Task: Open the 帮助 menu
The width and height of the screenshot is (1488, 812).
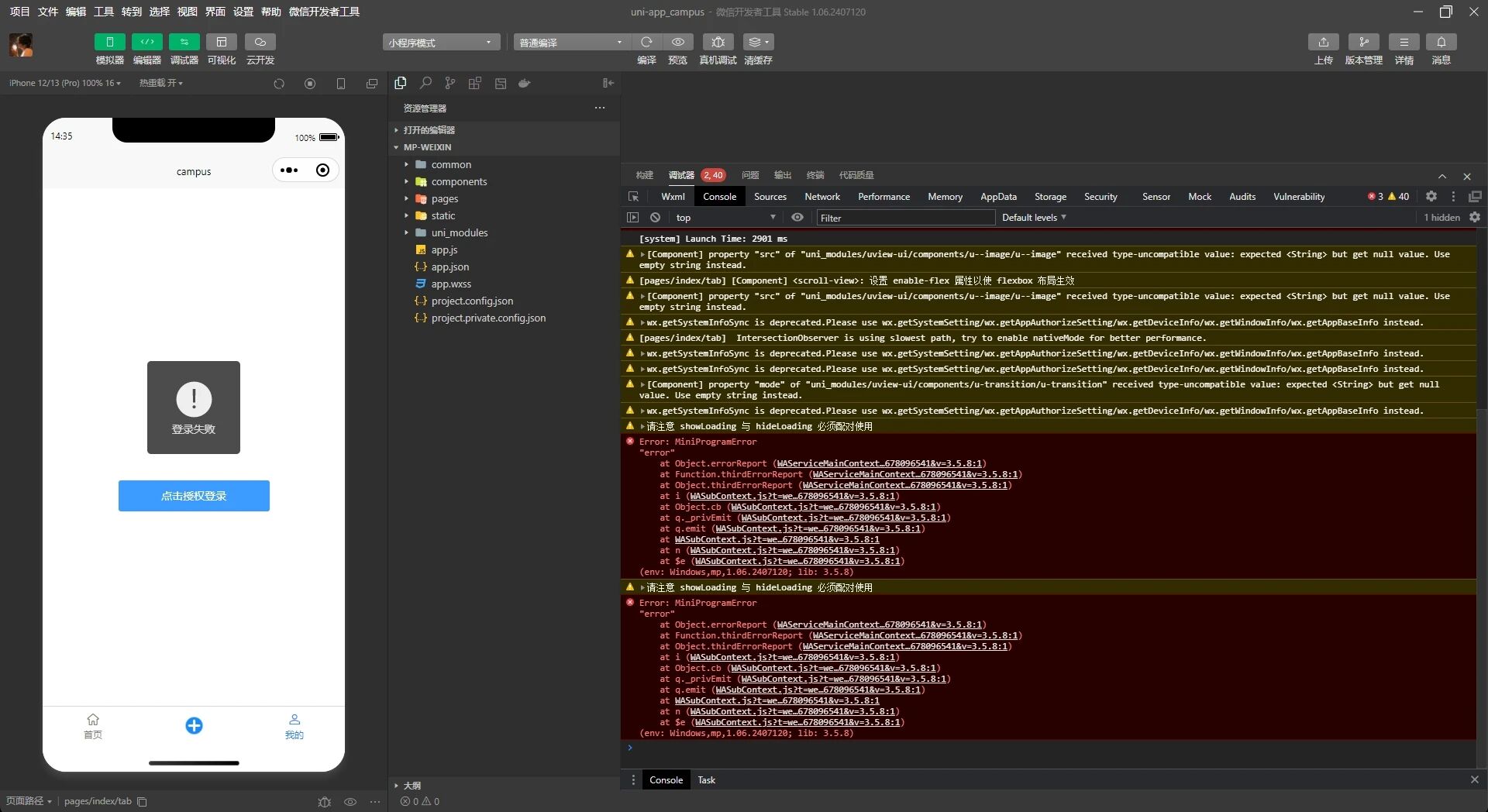Action: coord(271,12)
